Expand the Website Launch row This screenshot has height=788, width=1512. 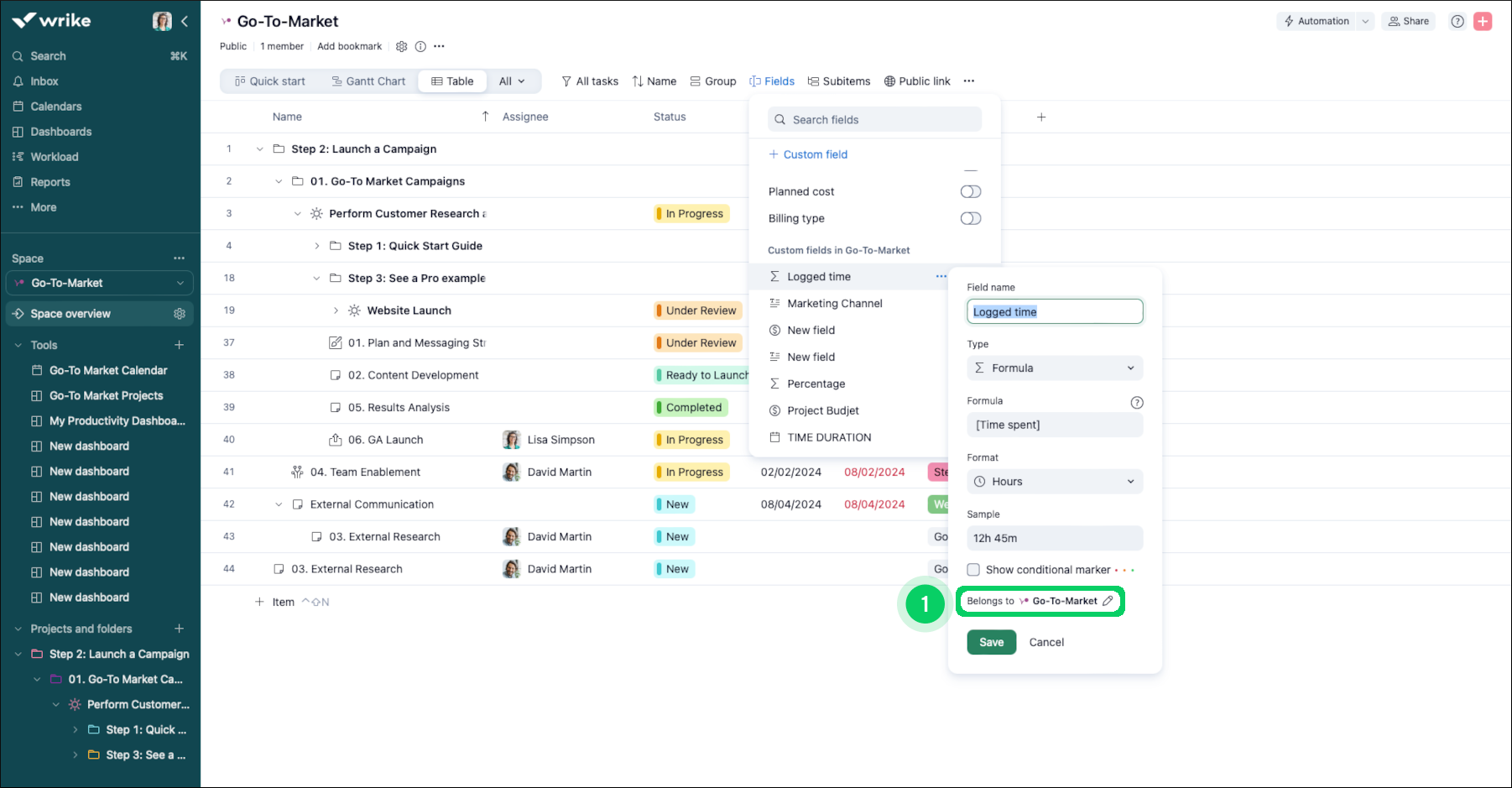pyautogui.click(x=336, y=311)
